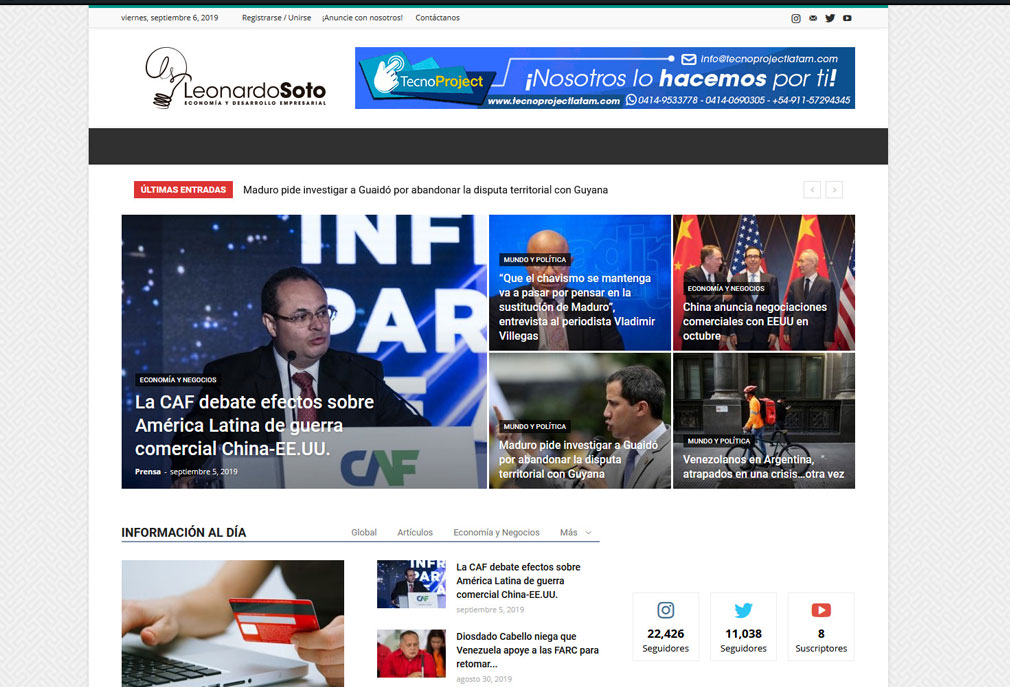Click agosto 30, 2019 date under Cabello item
1010x687 pixels.
(x=484, y=679)
